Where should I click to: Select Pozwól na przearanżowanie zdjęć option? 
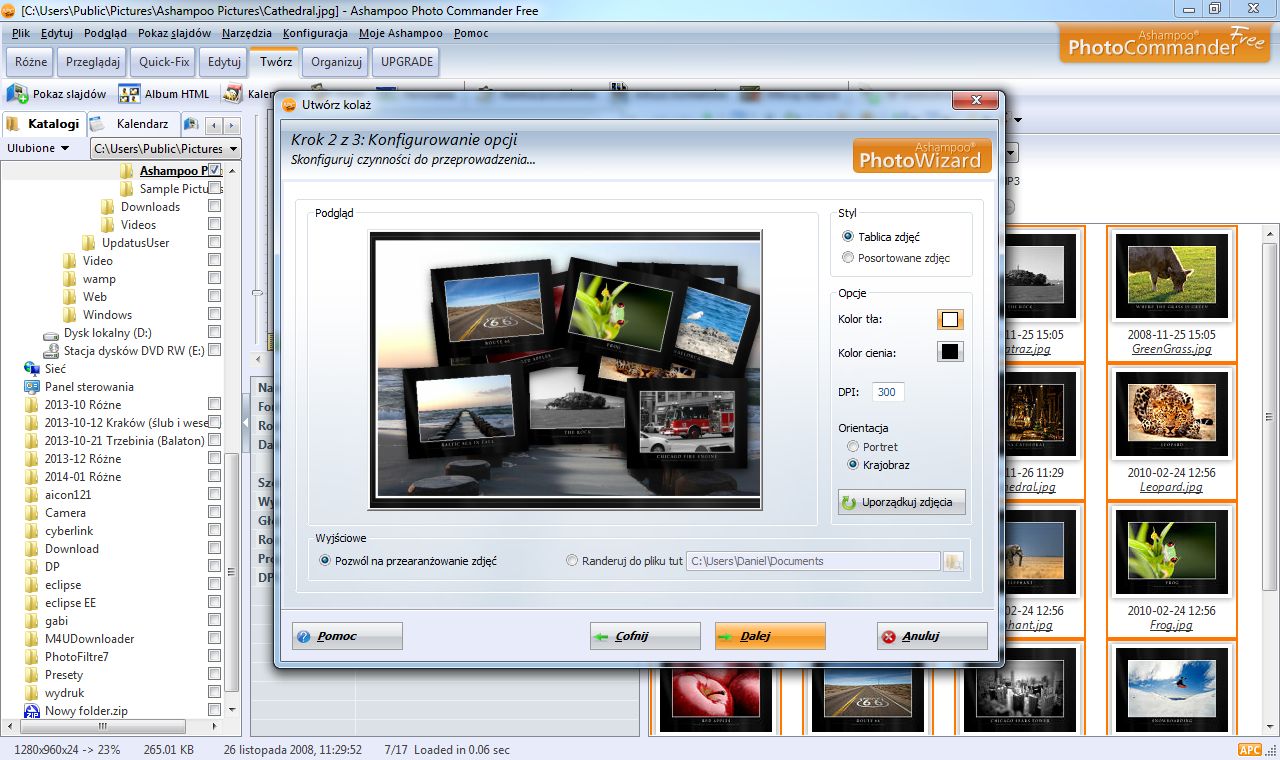tap(407, 561)
